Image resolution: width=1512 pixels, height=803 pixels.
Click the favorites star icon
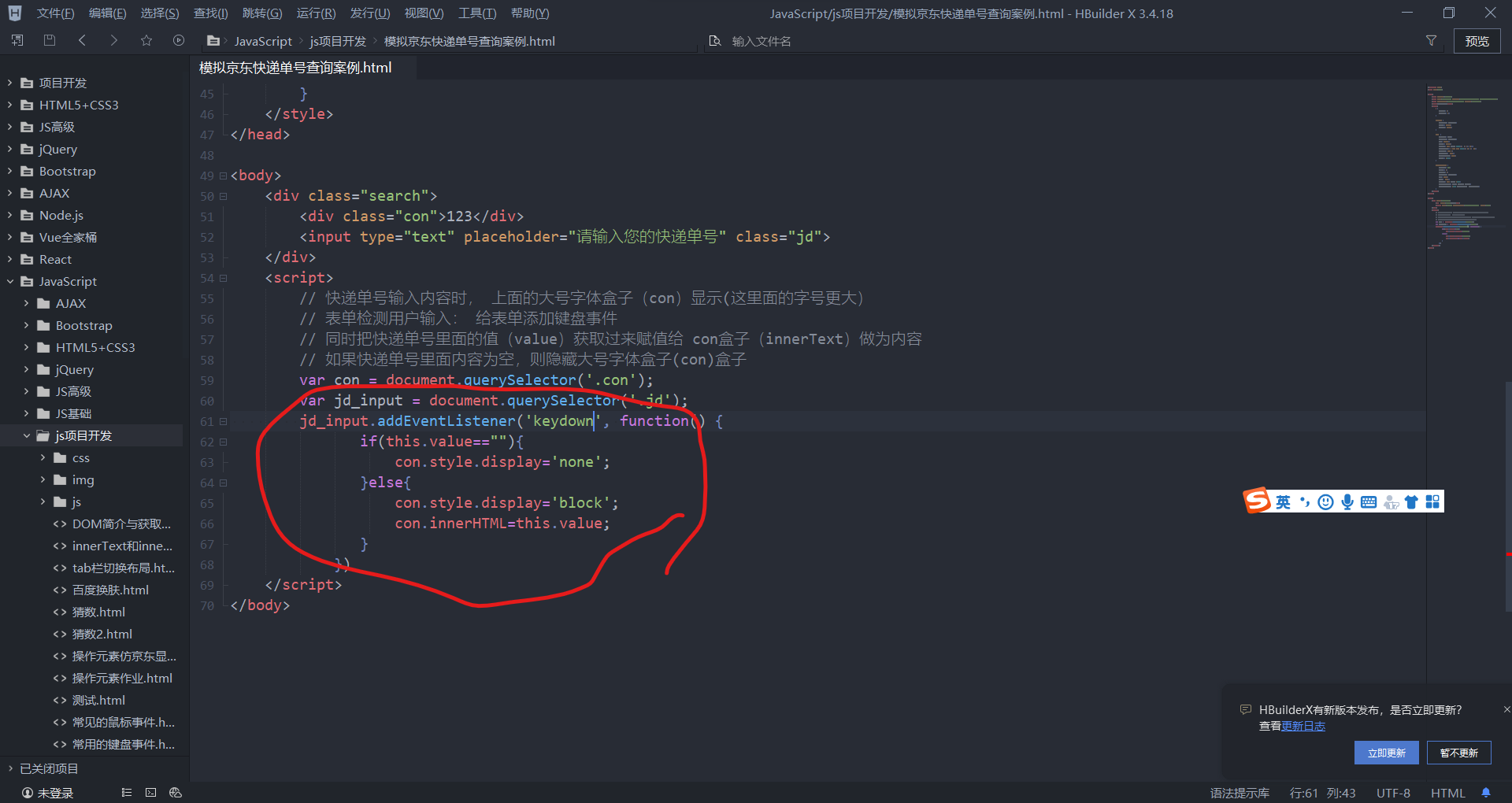(146, 40)
